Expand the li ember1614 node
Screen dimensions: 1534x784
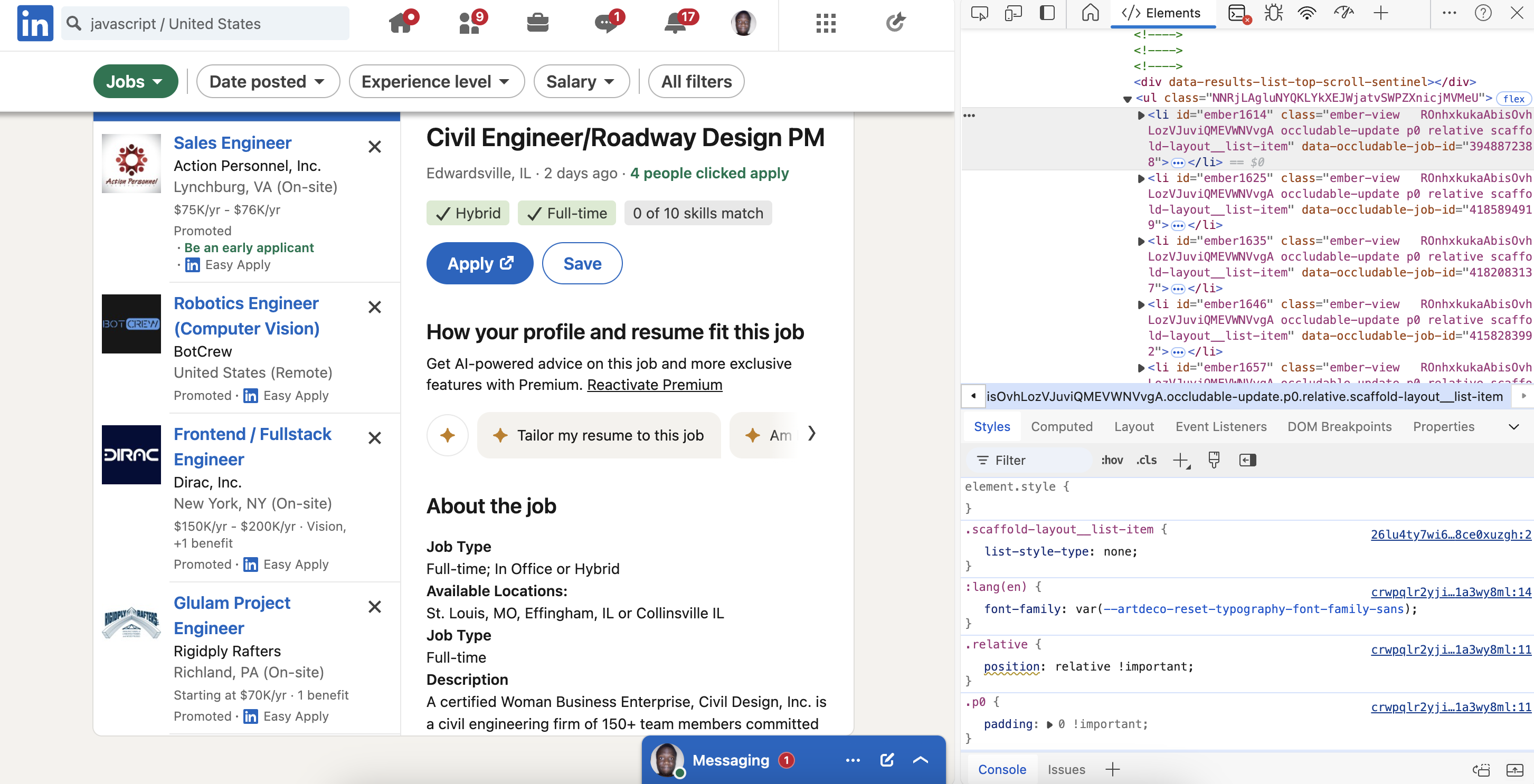[x=1141, y=115]
